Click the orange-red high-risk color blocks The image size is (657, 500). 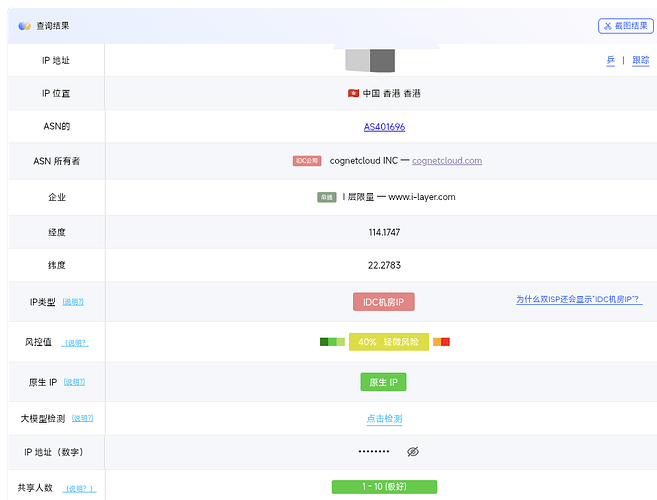[441, 342]
